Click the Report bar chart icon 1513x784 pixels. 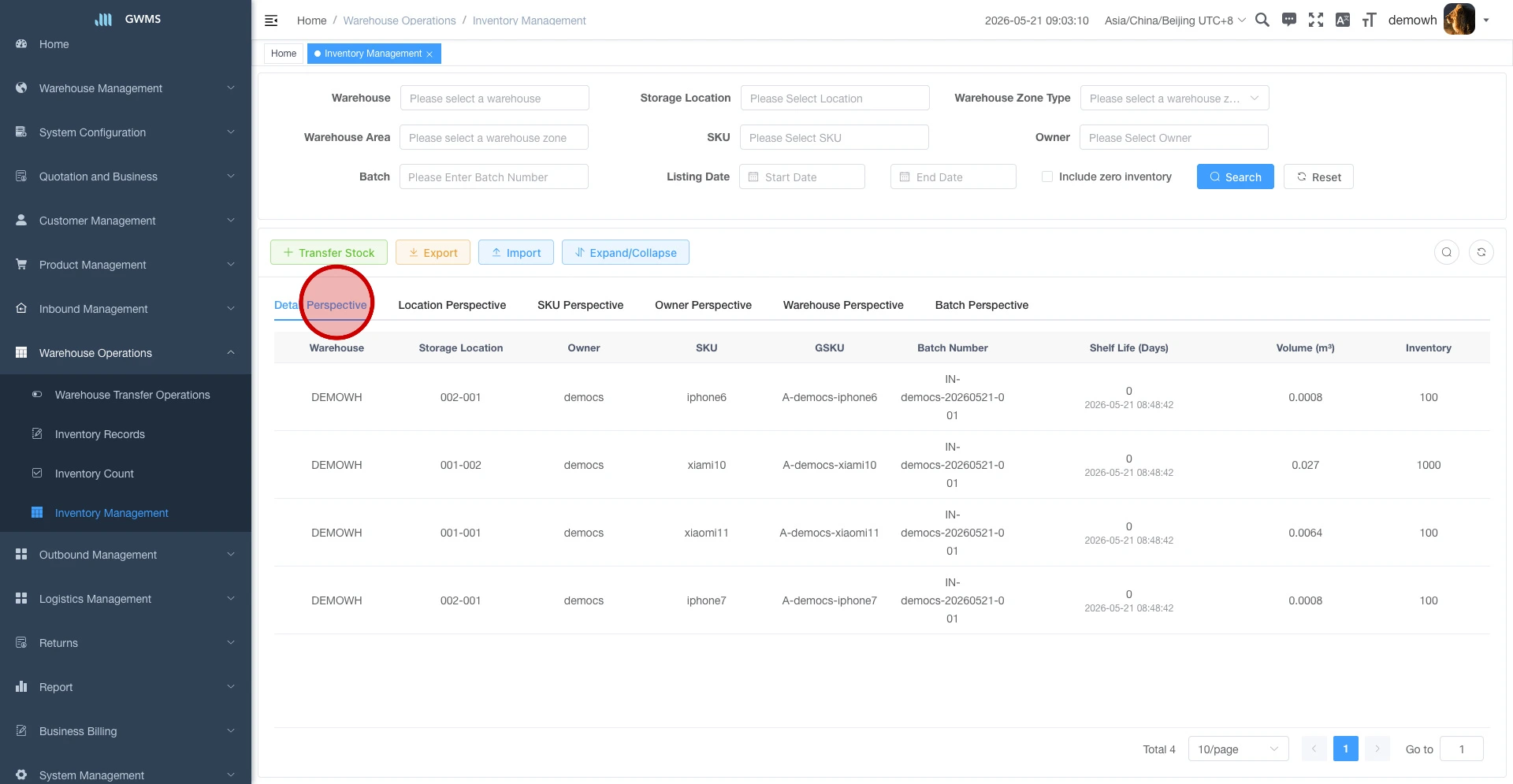(21, 686)
